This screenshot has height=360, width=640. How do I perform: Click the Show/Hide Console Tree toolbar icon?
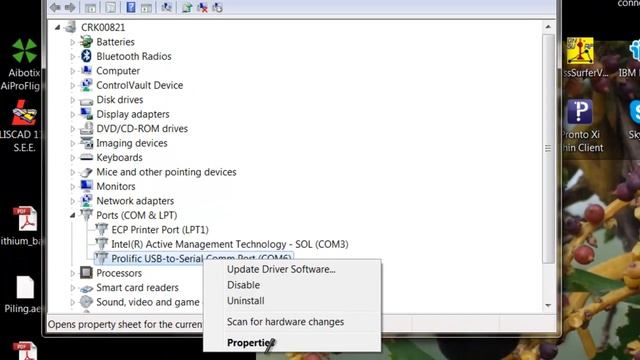[x=91, y=7]
